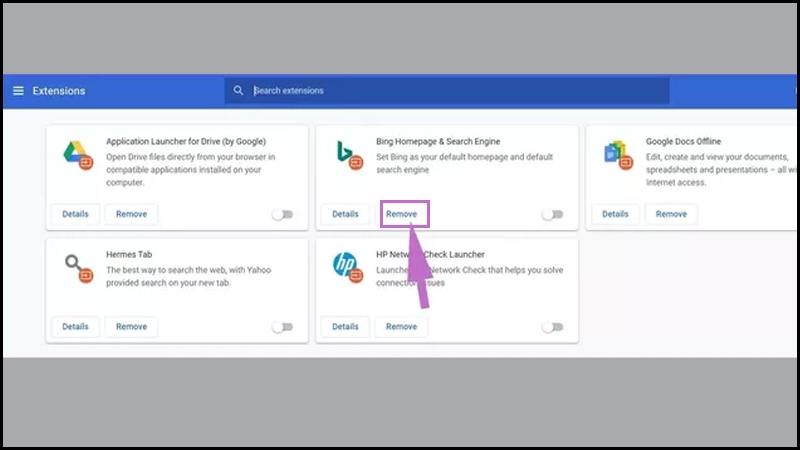Click the Google Drive extension icon
This screenshot has width=800, height=450.
pos(78,155)
